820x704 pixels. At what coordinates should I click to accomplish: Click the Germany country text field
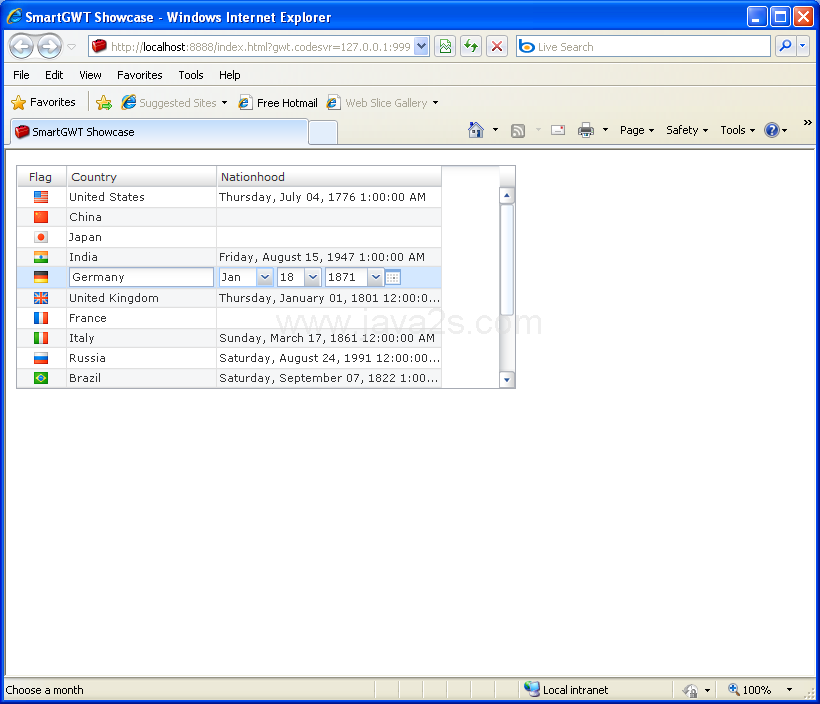[141, 277]
